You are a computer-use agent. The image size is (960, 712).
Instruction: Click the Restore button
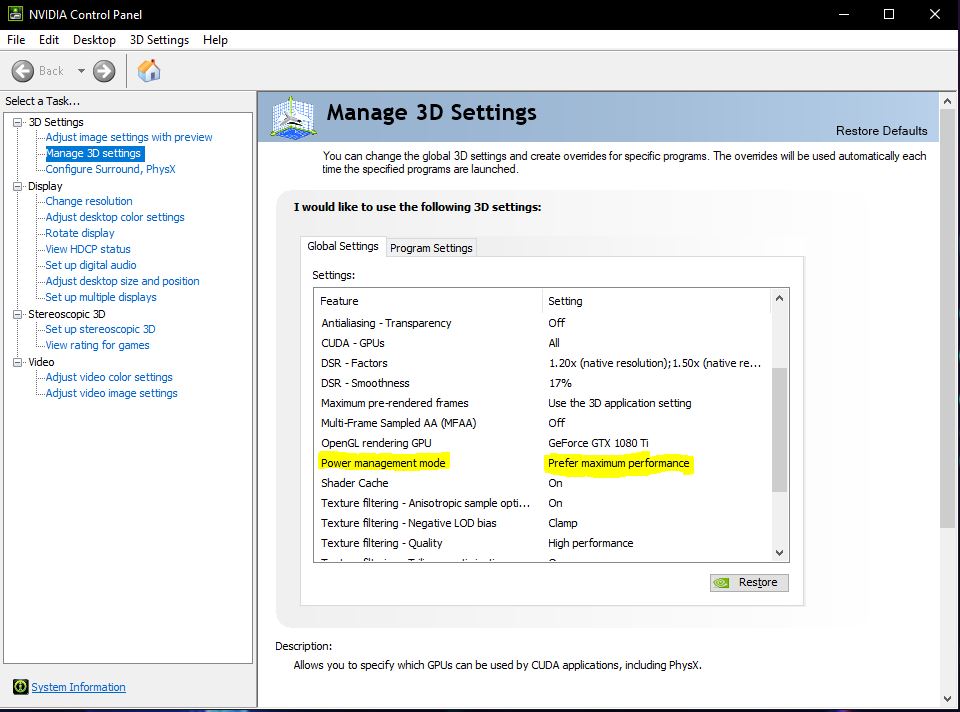point(749,582)
